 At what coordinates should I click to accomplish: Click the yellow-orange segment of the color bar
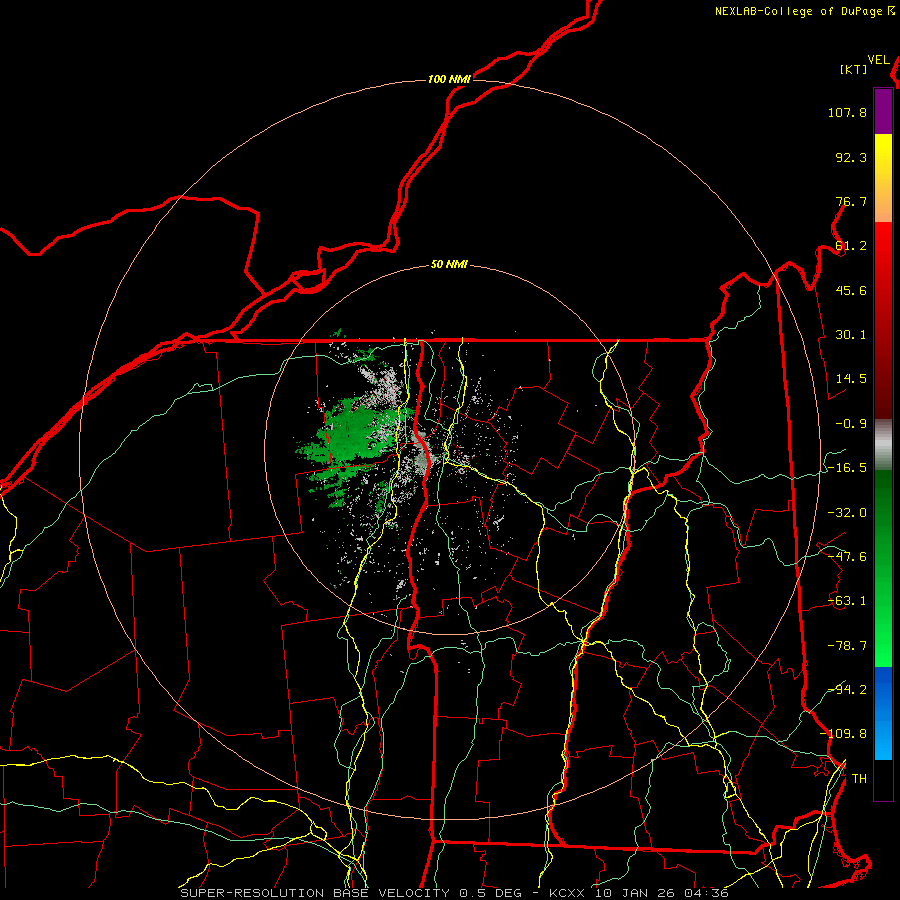point(883,178)
